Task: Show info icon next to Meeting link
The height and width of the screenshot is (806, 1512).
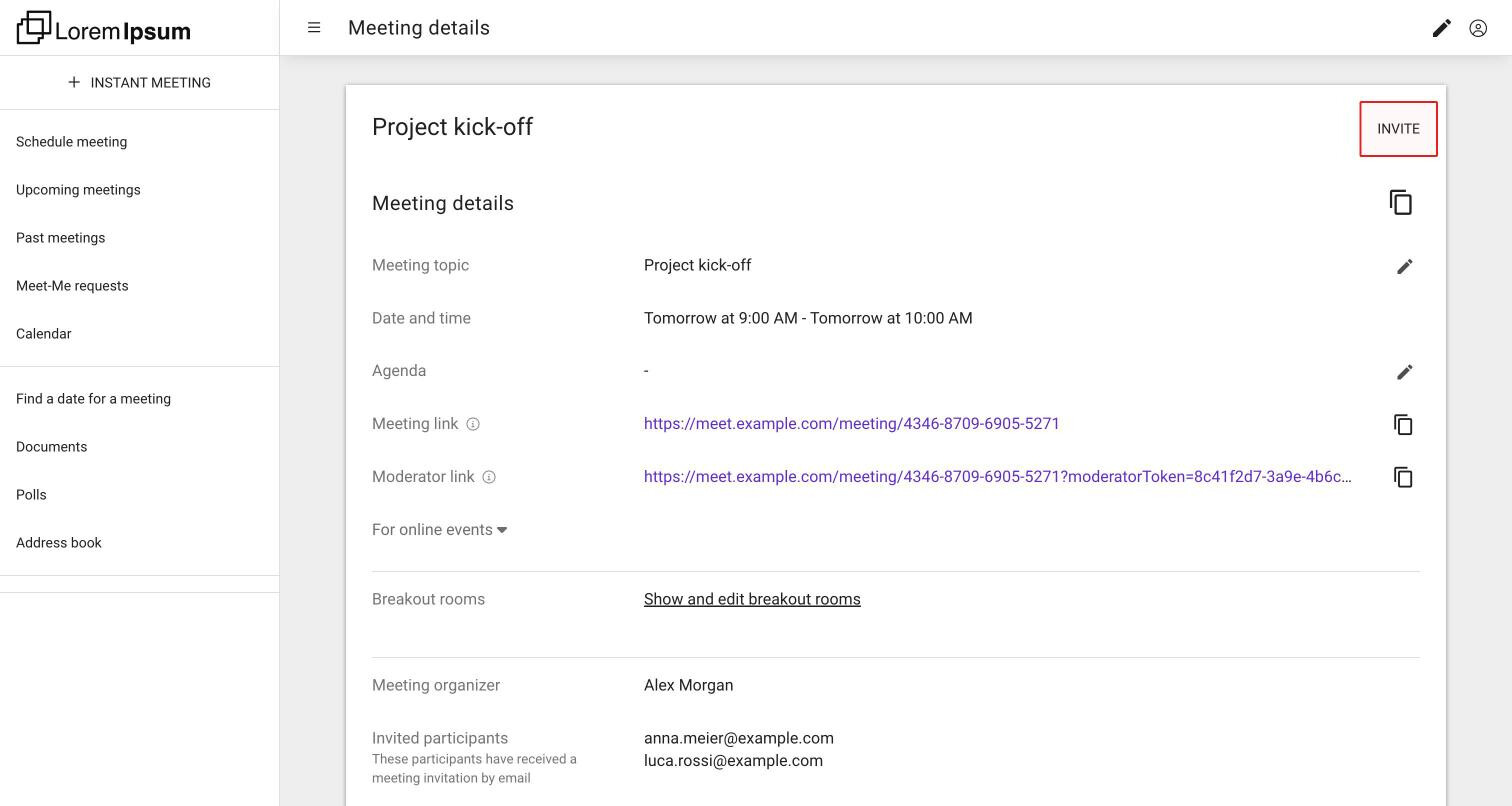Action: tap(473, 424)
